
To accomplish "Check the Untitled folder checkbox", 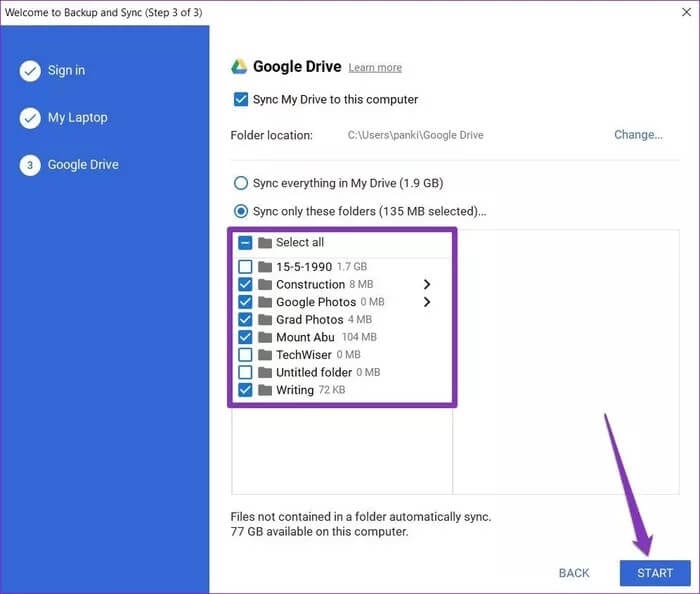I will click(x=245, y=372).
